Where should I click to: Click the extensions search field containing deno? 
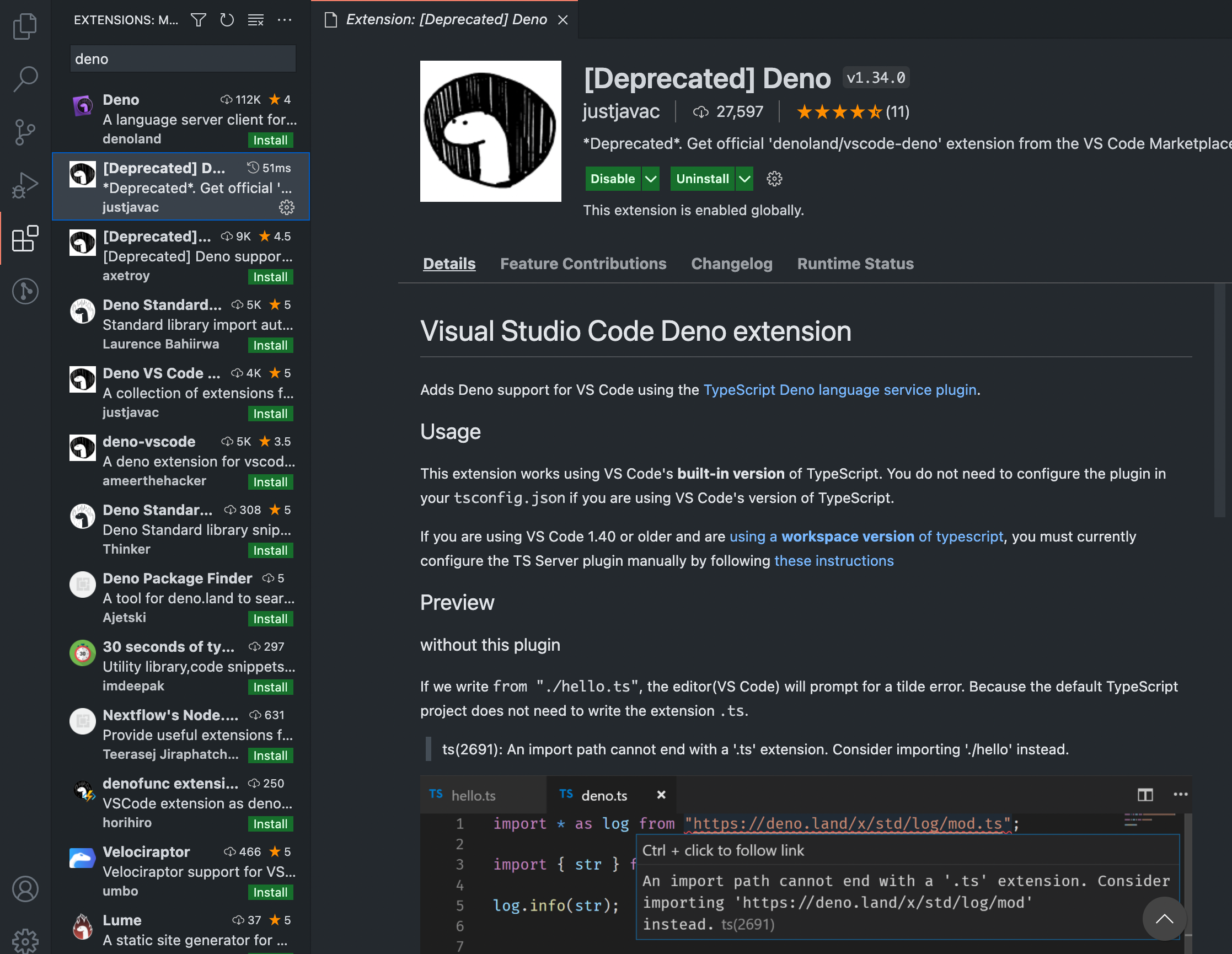pos(183,58)
